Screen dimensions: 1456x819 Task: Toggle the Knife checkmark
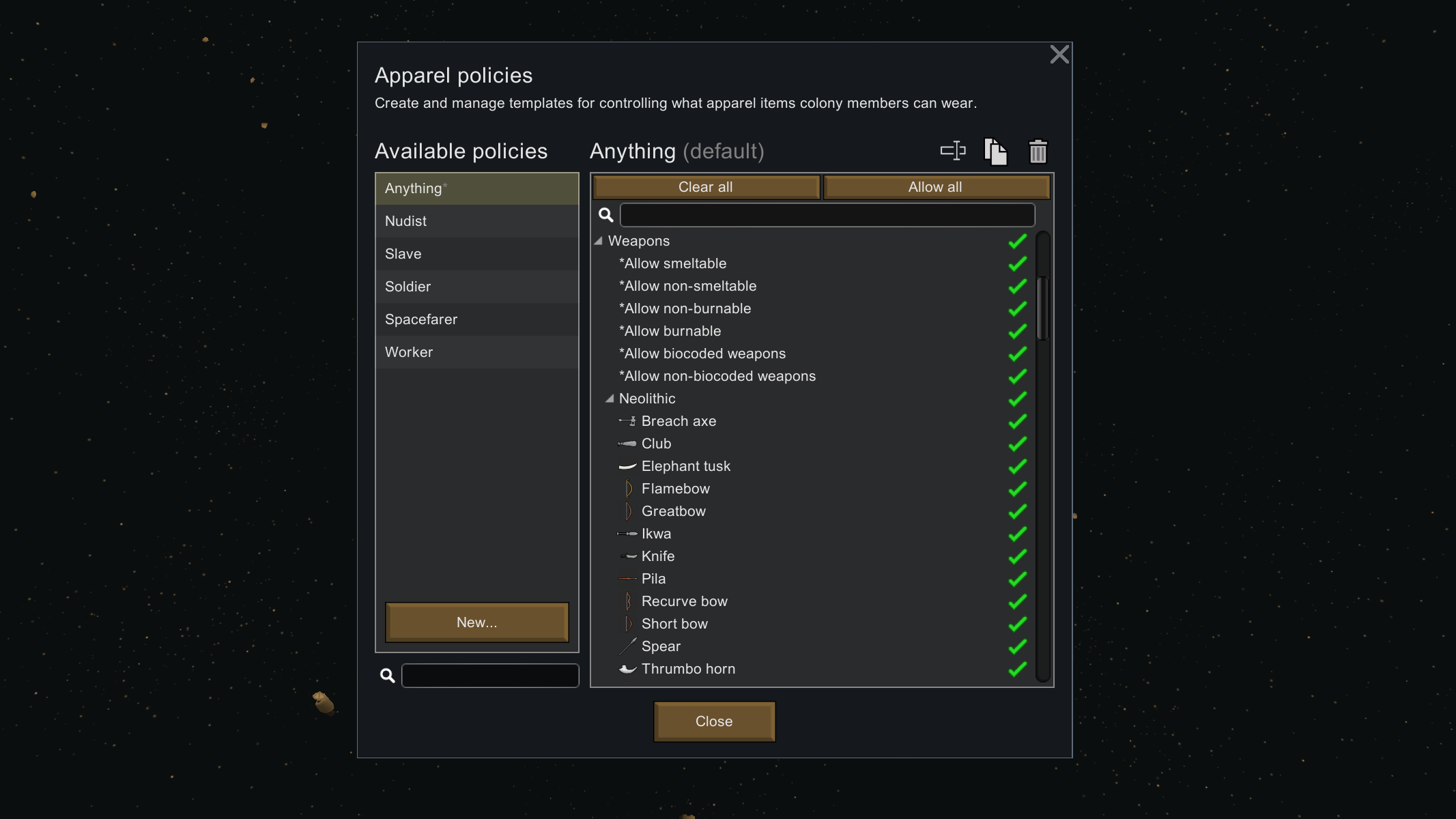click(x=1017, y=556)
